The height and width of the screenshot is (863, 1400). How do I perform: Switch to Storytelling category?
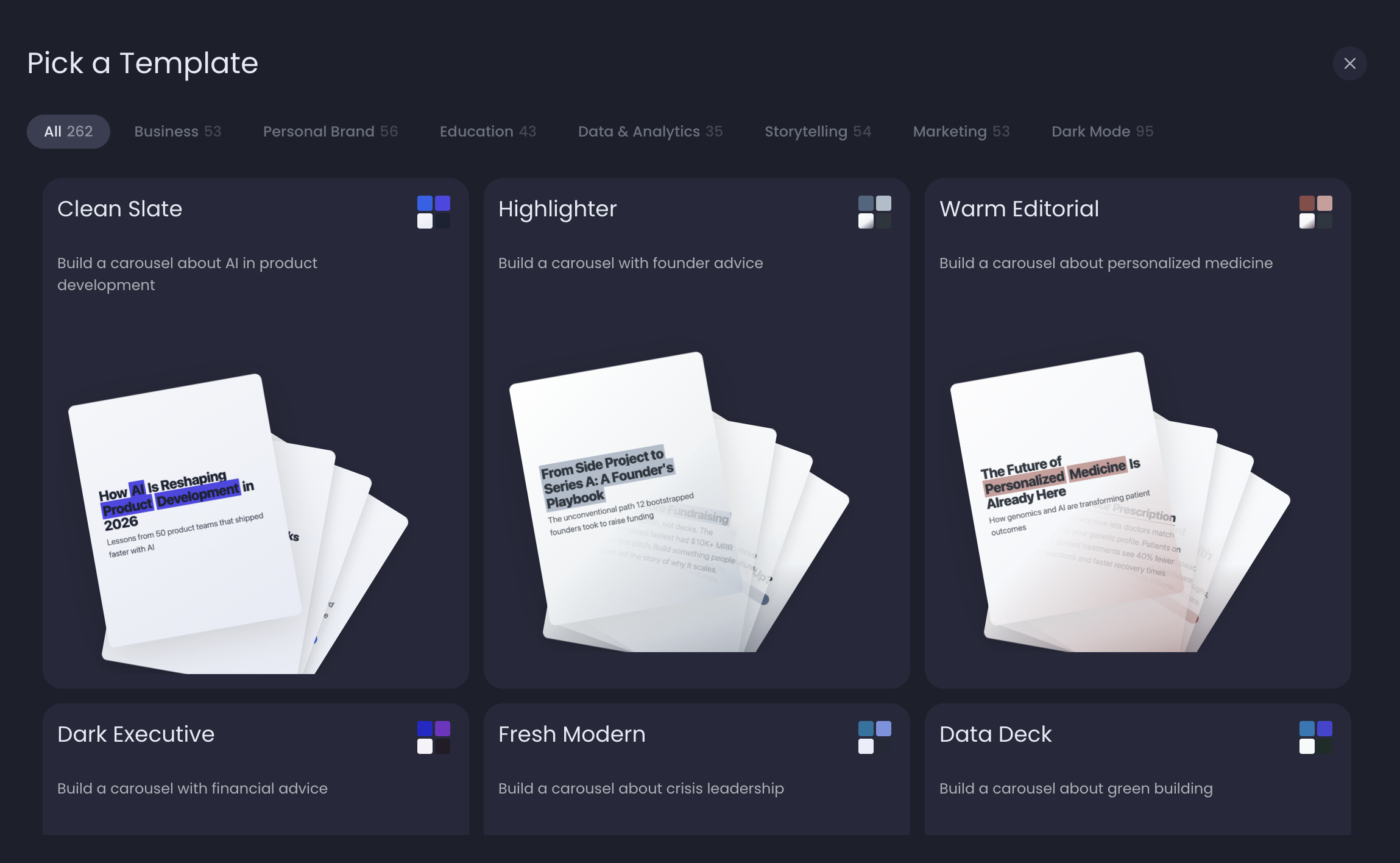pyautogui.click(x=818, y=132)
